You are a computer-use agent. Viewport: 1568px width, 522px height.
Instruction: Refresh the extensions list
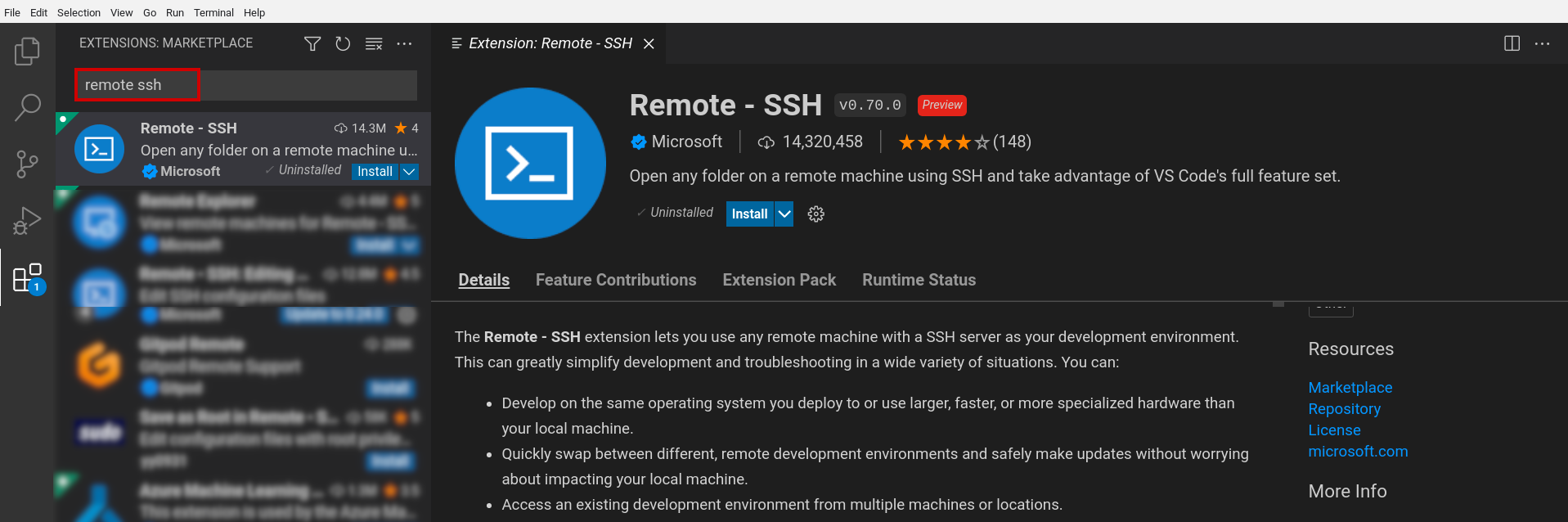[x=343, y=43]
